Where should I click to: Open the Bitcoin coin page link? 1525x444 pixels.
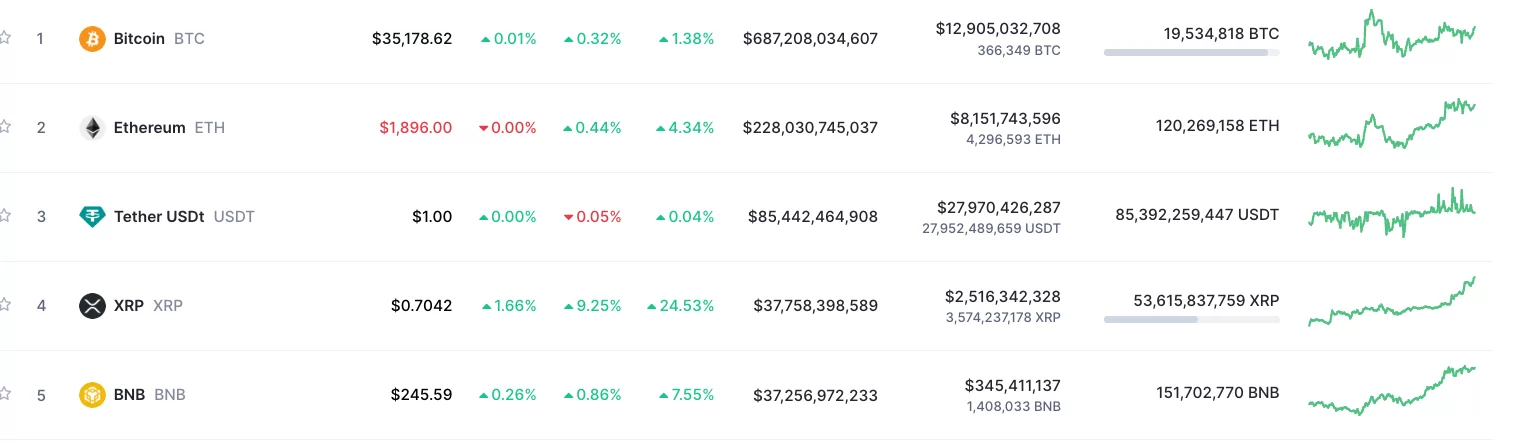139,39
